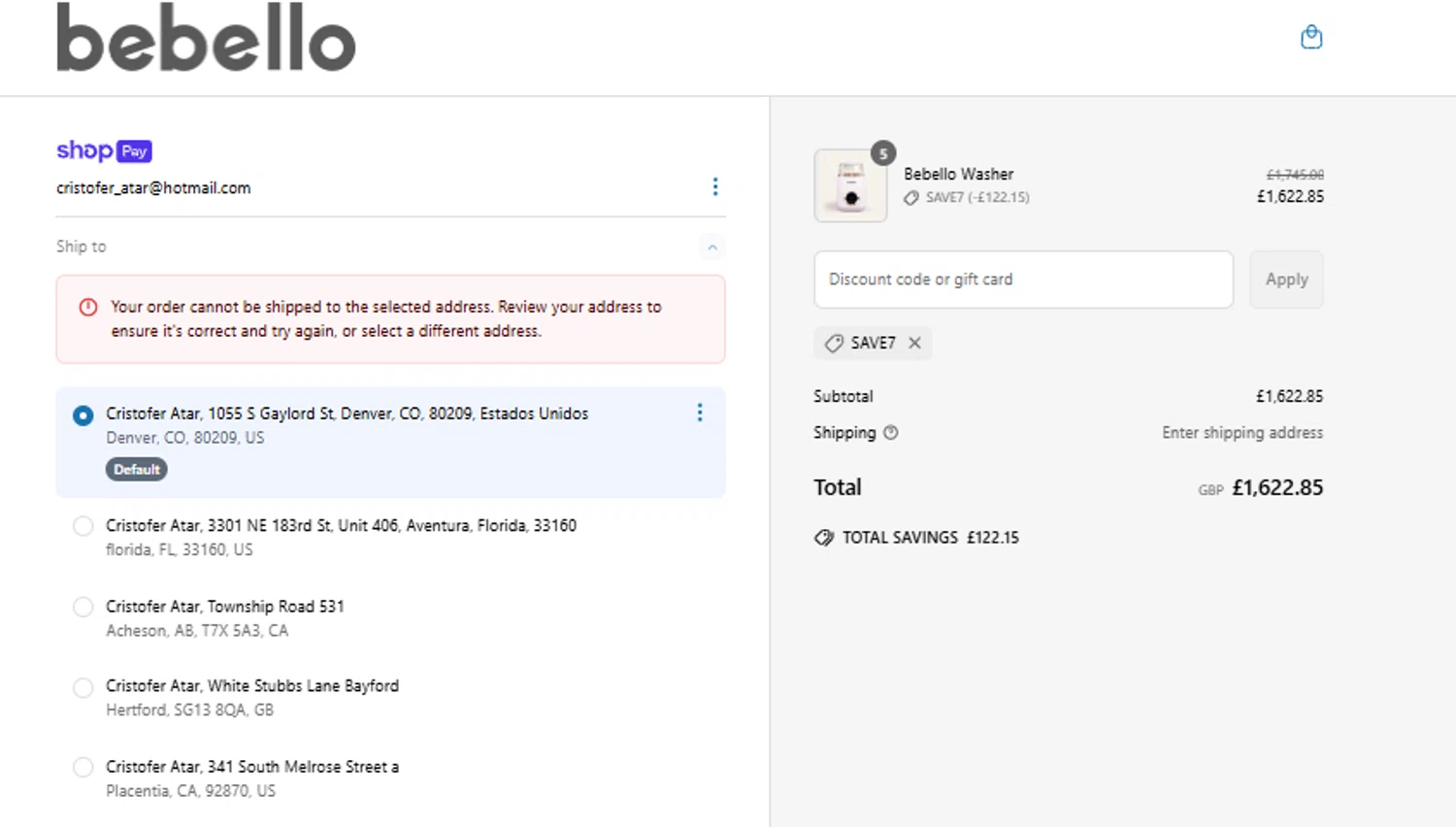Click the Total Savings tag icon
This screenshot has width=1456, height=827.
pyautogui.click(x=824, y=538)
